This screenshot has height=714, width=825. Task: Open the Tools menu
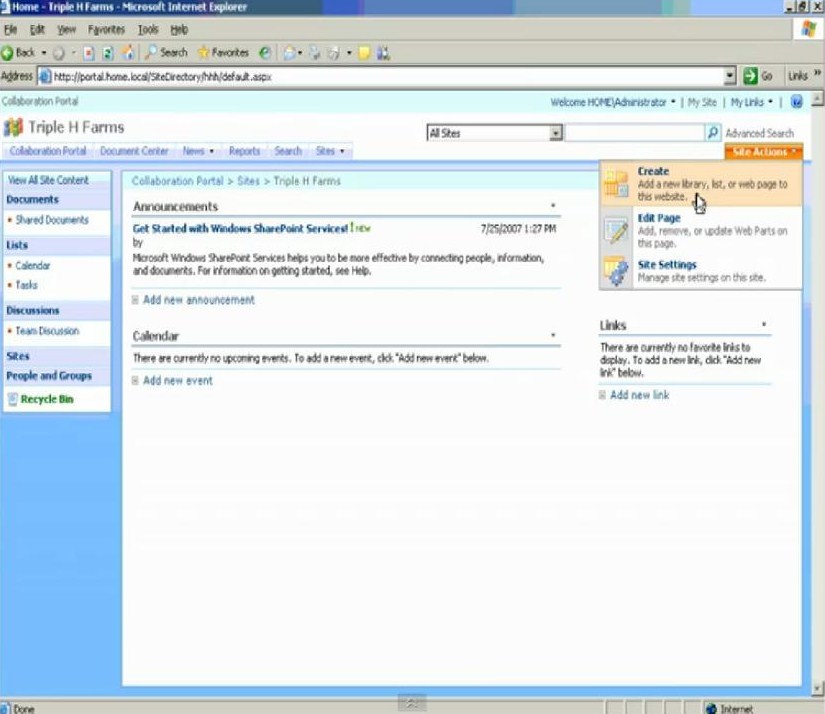(147, 29)
